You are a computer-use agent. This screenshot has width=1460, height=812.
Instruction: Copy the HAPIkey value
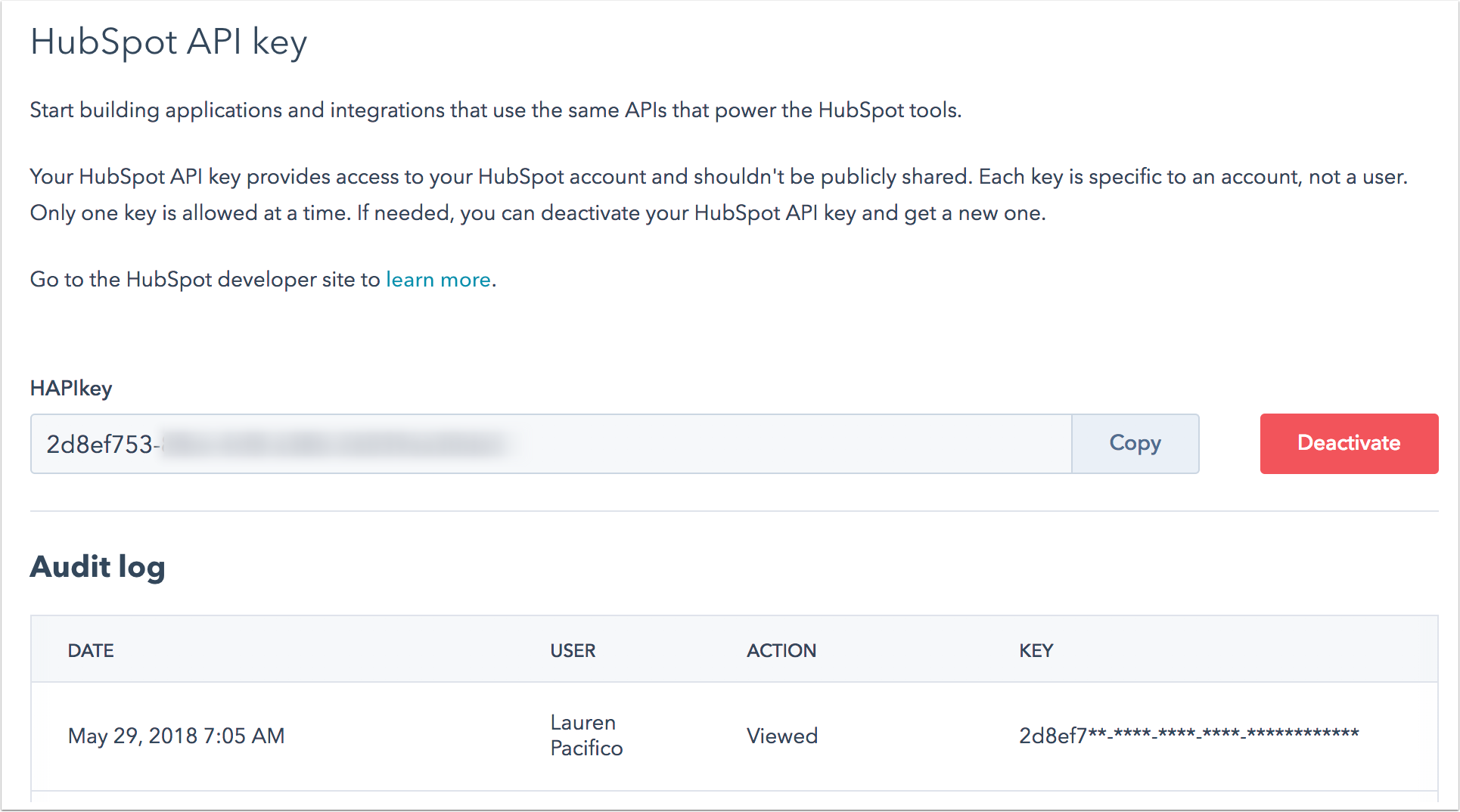point(1135,443)
